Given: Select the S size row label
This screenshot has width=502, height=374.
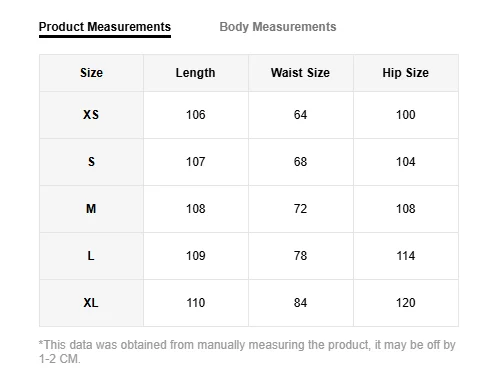Looking at the screenshot, I should (91, 162).
